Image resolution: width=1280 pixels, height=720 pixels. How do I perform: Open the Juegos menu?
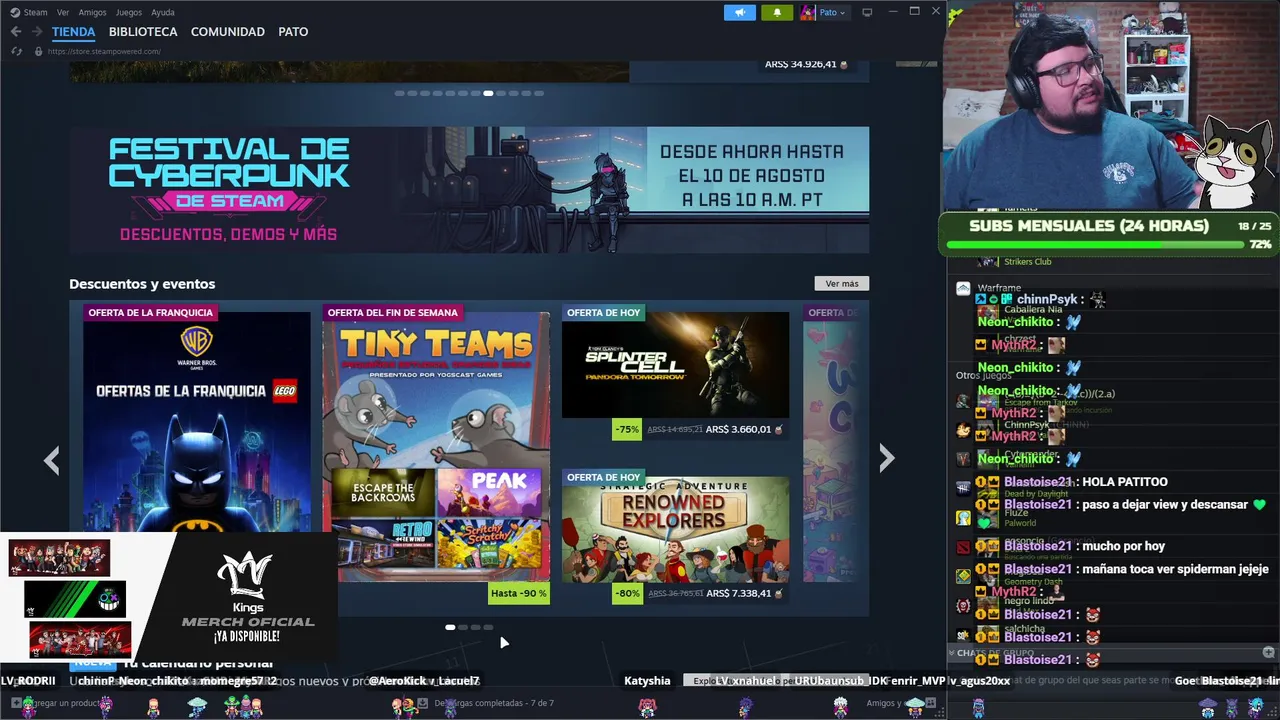pos(129,12)
